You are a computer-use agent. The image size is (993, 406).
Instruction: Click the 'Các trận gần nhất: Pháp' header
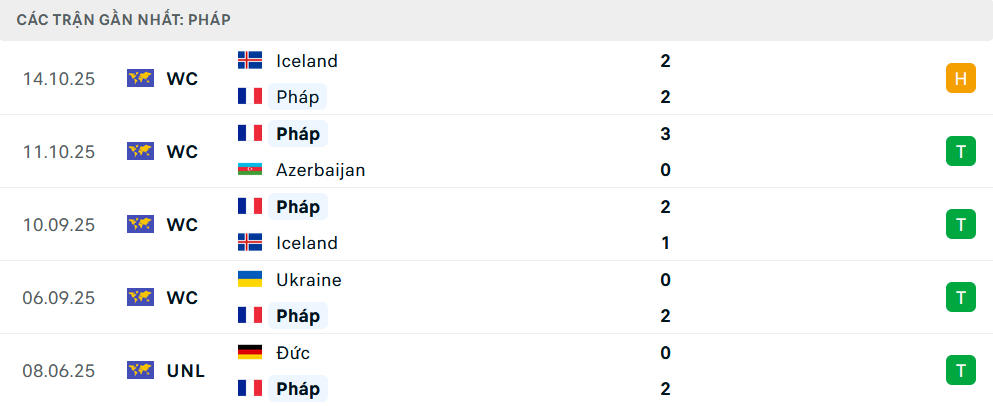pyautogui.click(x=113, y=19)
